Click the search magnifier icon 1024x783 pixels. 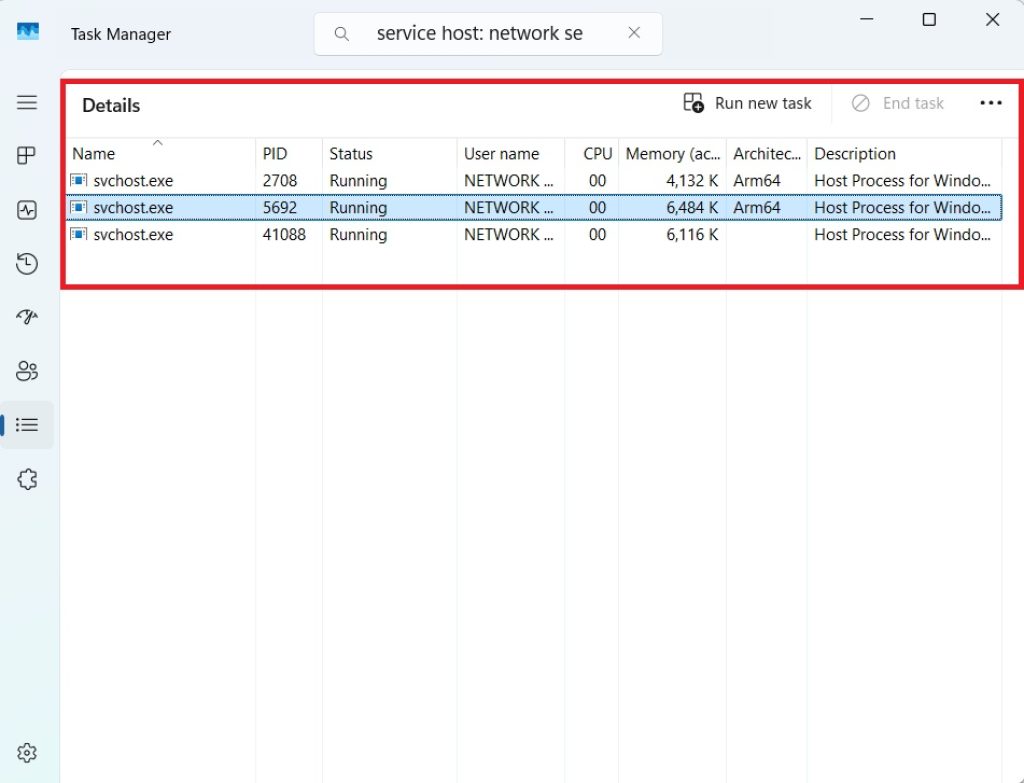pyautogui.click(x=342, y=34)
